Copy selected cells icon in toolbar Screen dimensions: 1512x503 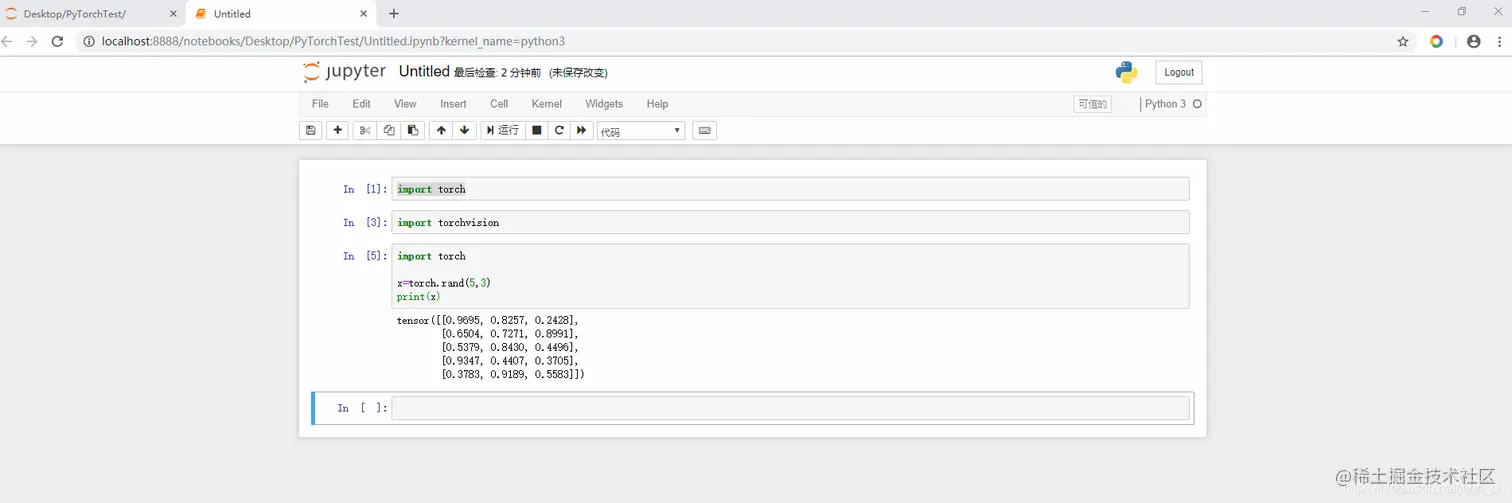pyautogui.click(x=389, y=130)
